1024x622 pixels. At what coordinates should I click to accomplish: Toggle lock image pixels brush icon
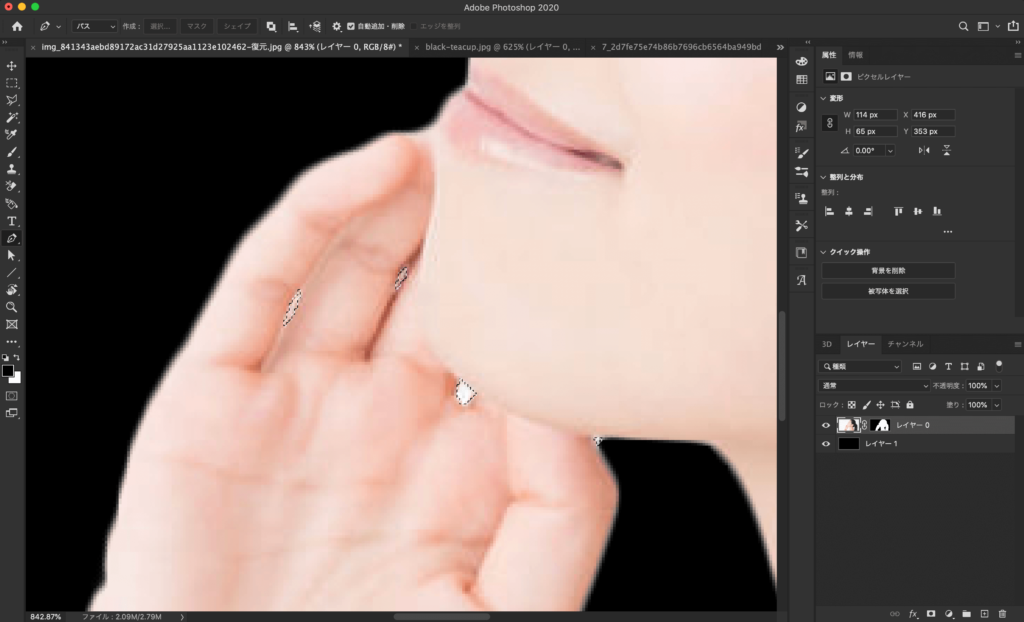(x=867, y=405)
